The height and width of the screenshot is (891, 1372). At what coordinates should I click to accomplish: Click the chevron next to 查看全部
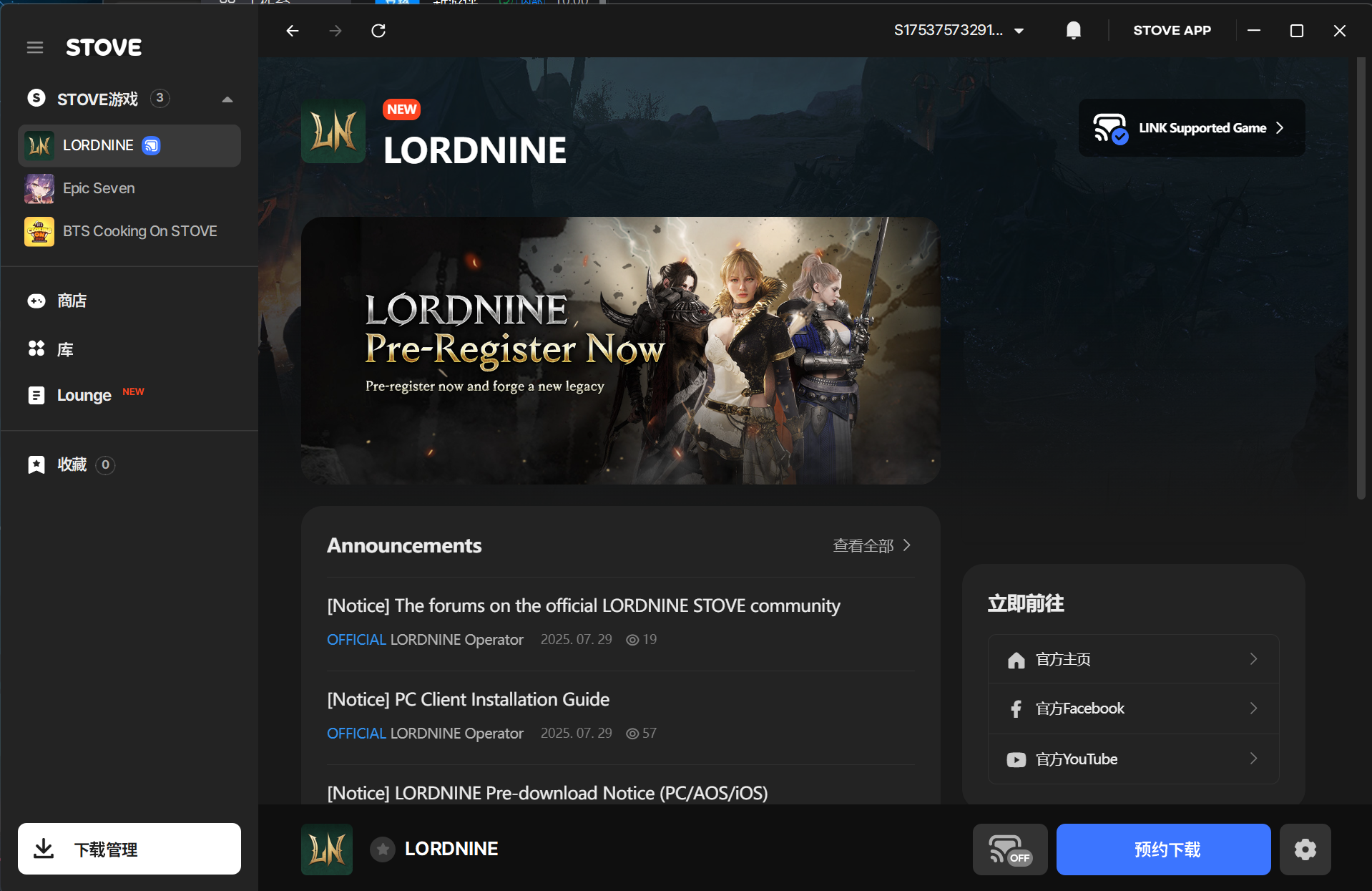[x=907, y=545]
